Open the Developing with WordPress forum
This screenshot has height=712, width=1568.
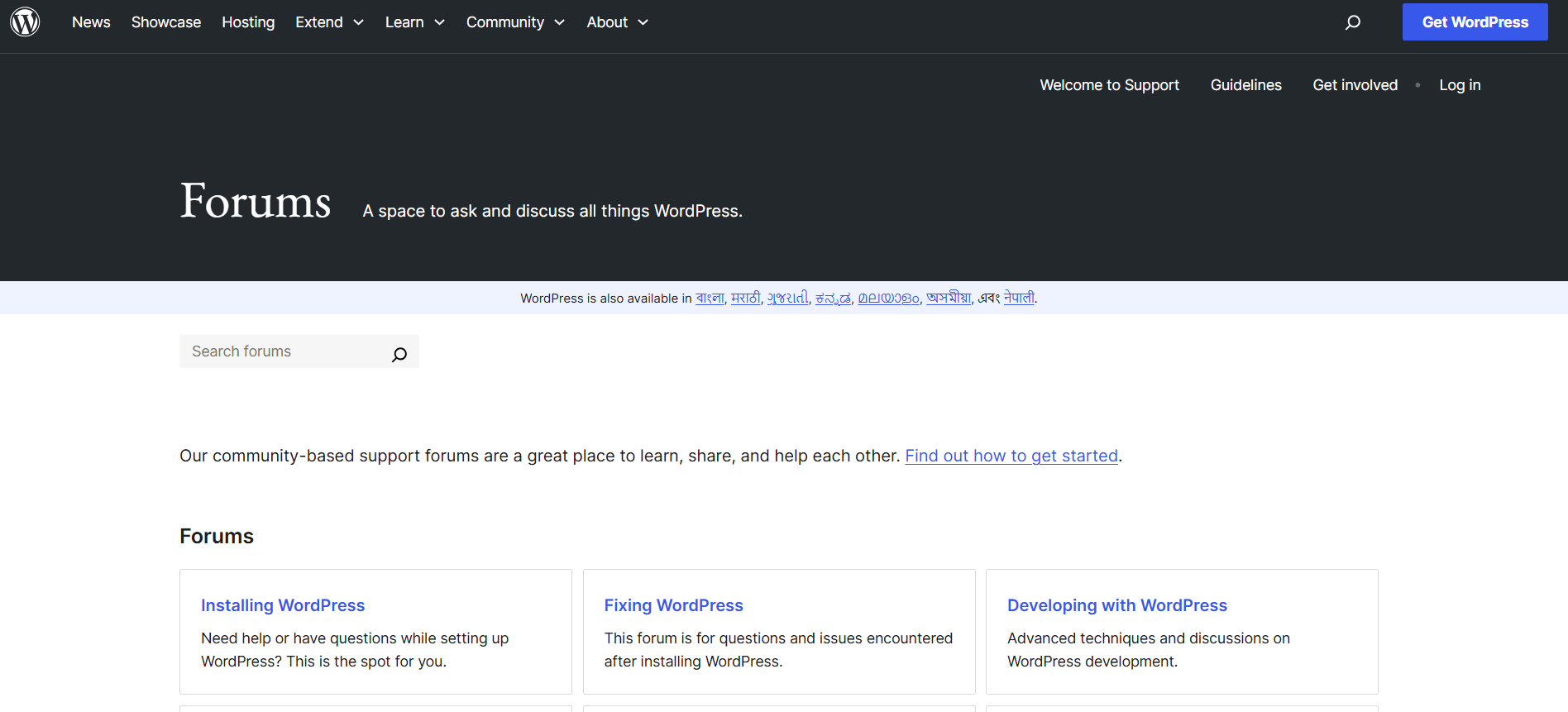point(1117,605)
